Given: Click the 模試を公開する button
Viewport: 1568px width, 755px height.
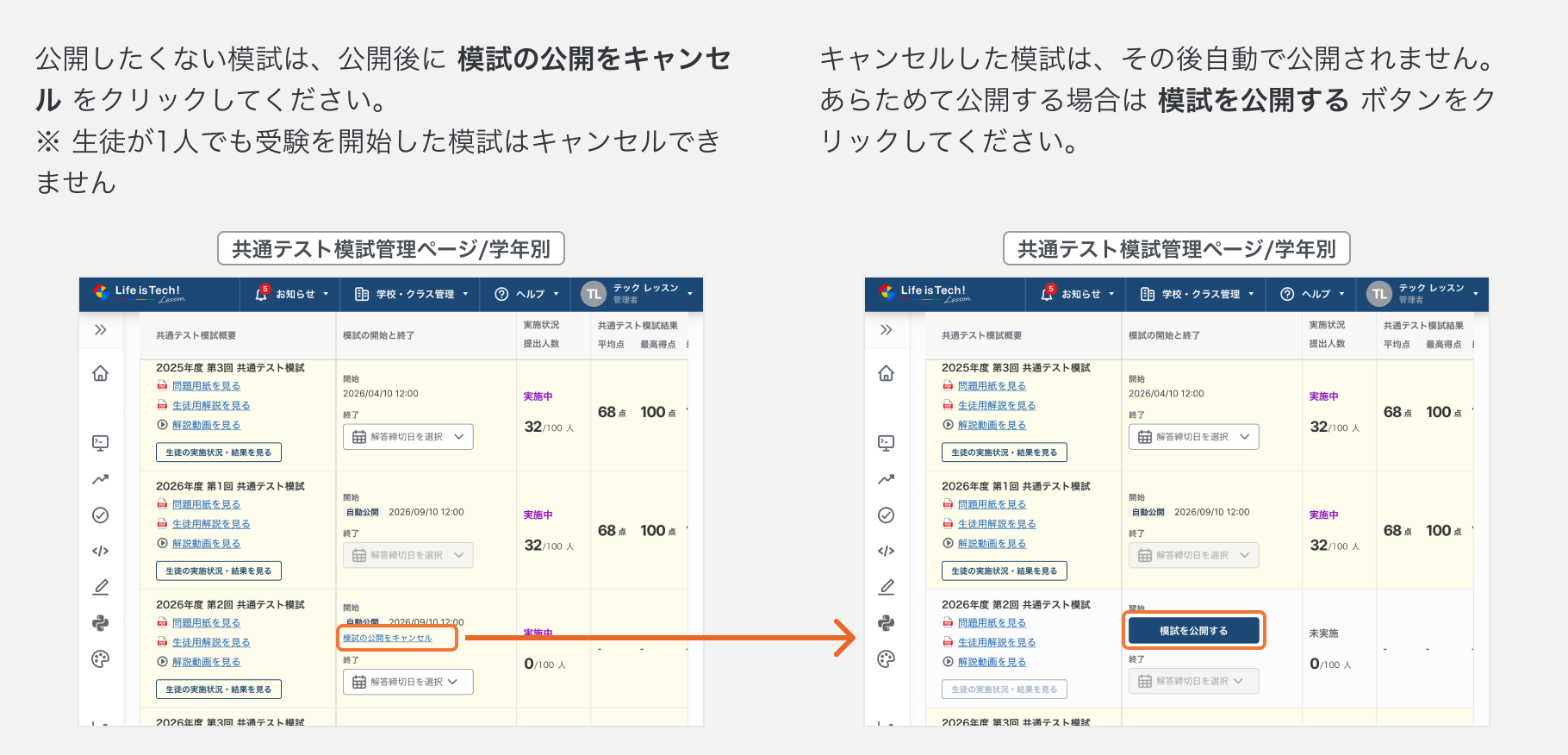Looking at the screenshot, I should tap(1193, 631).
